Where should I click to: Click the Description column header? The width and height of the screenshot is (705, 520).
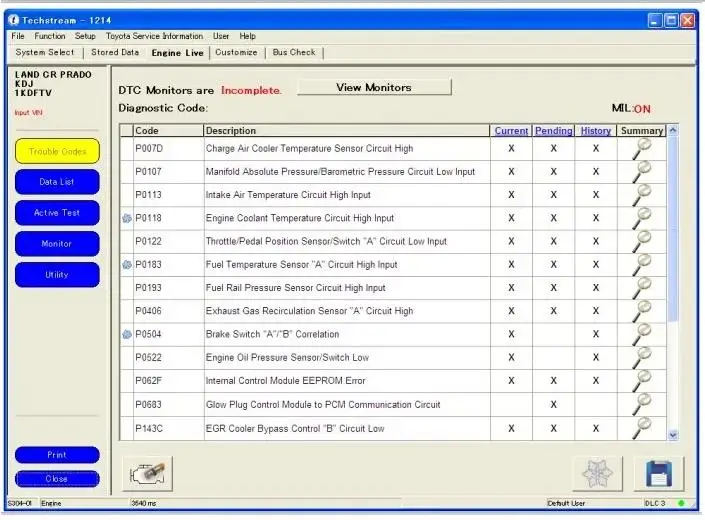click(x=347, y=131)
